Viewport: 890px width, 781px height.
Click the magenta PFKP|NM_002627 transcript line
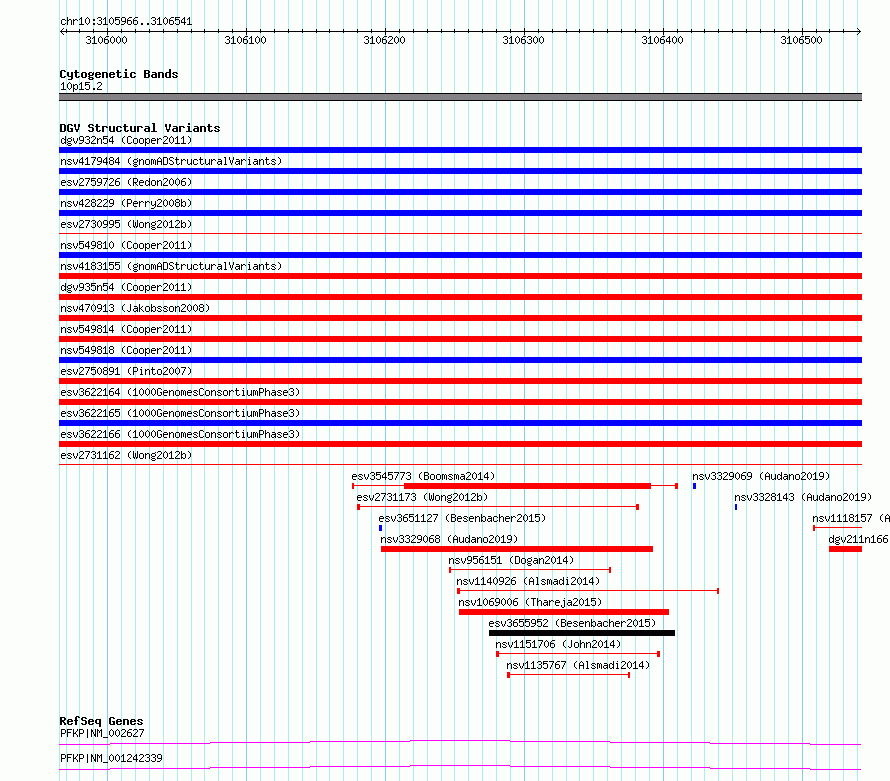(x=460, y=742)
